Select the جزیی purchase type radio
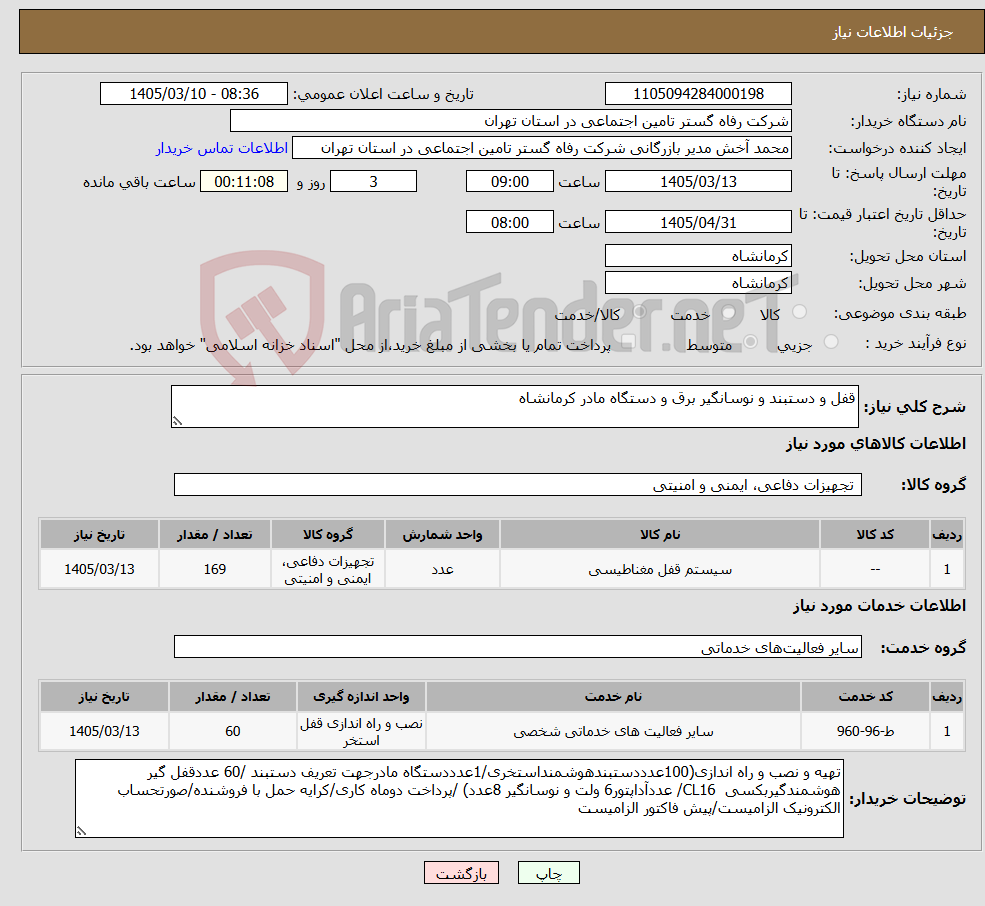 coord(830,342)
